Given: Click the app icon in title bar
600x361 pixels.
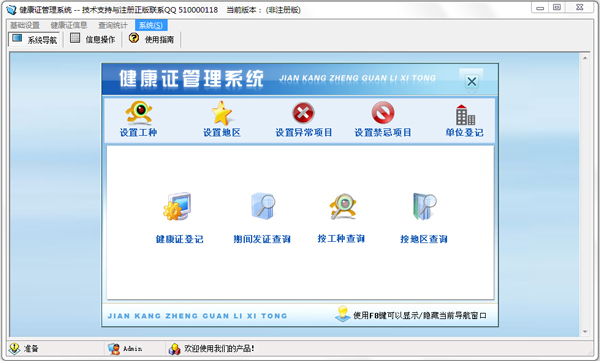Looking at the screenshot, I should tap(11, 9).
